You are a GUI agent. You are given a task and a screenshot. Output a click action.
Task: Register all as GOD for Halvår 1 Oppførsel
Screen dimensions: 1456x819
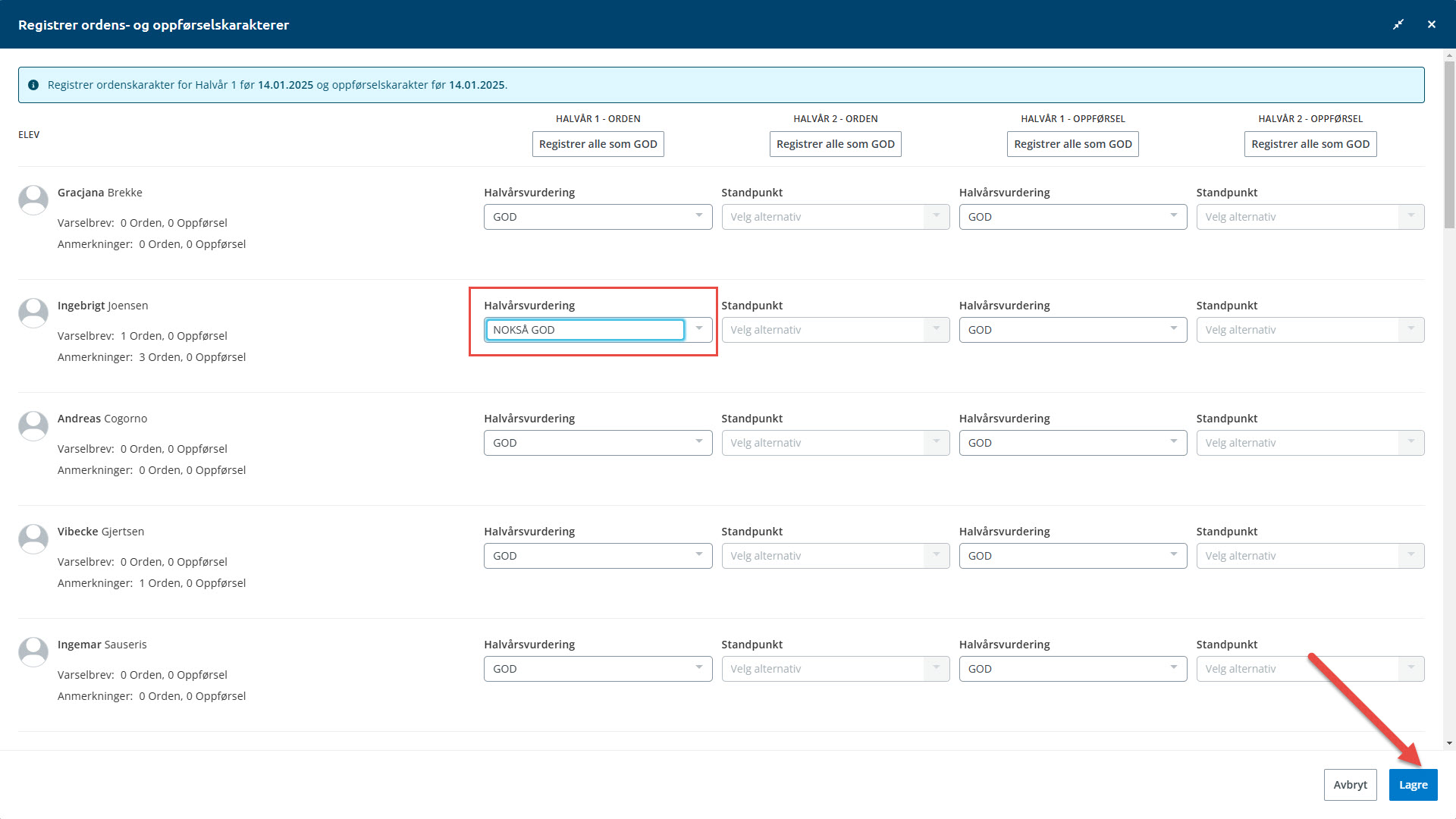click(1072, 144)
